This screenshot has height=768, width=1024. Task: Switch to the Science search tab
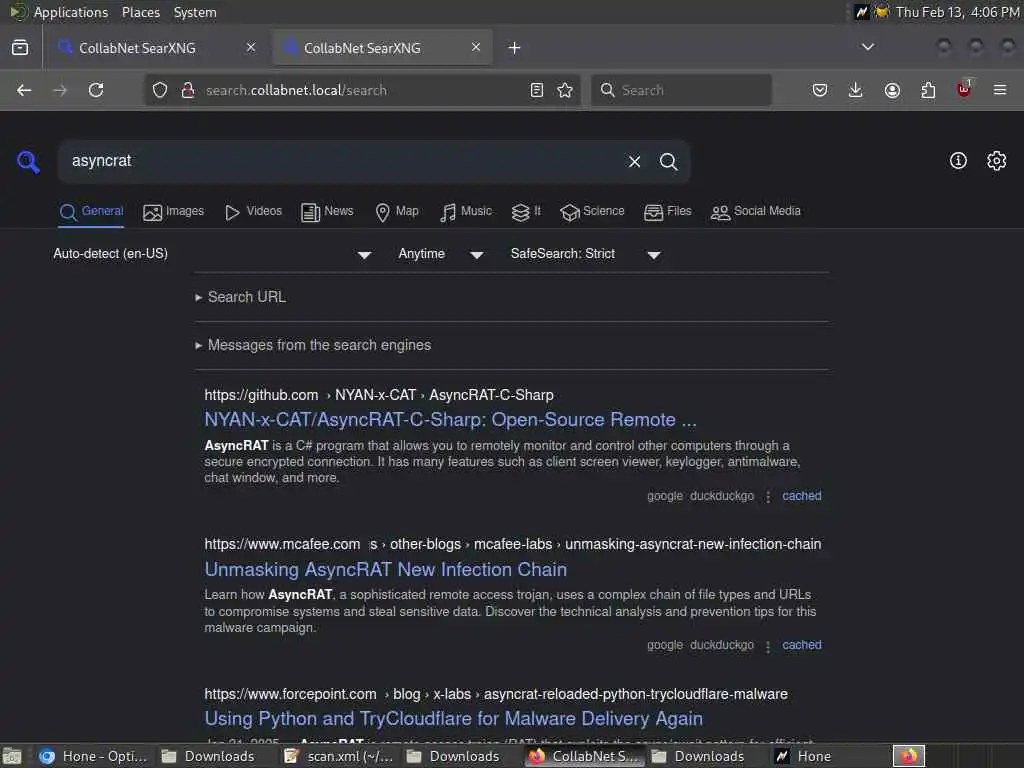592,212
